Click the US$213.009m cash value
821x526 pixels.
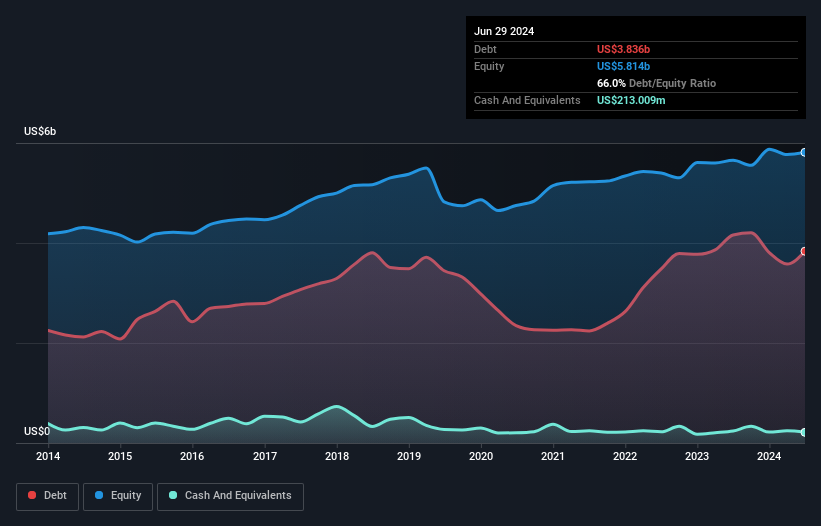(x=631, y=100)
